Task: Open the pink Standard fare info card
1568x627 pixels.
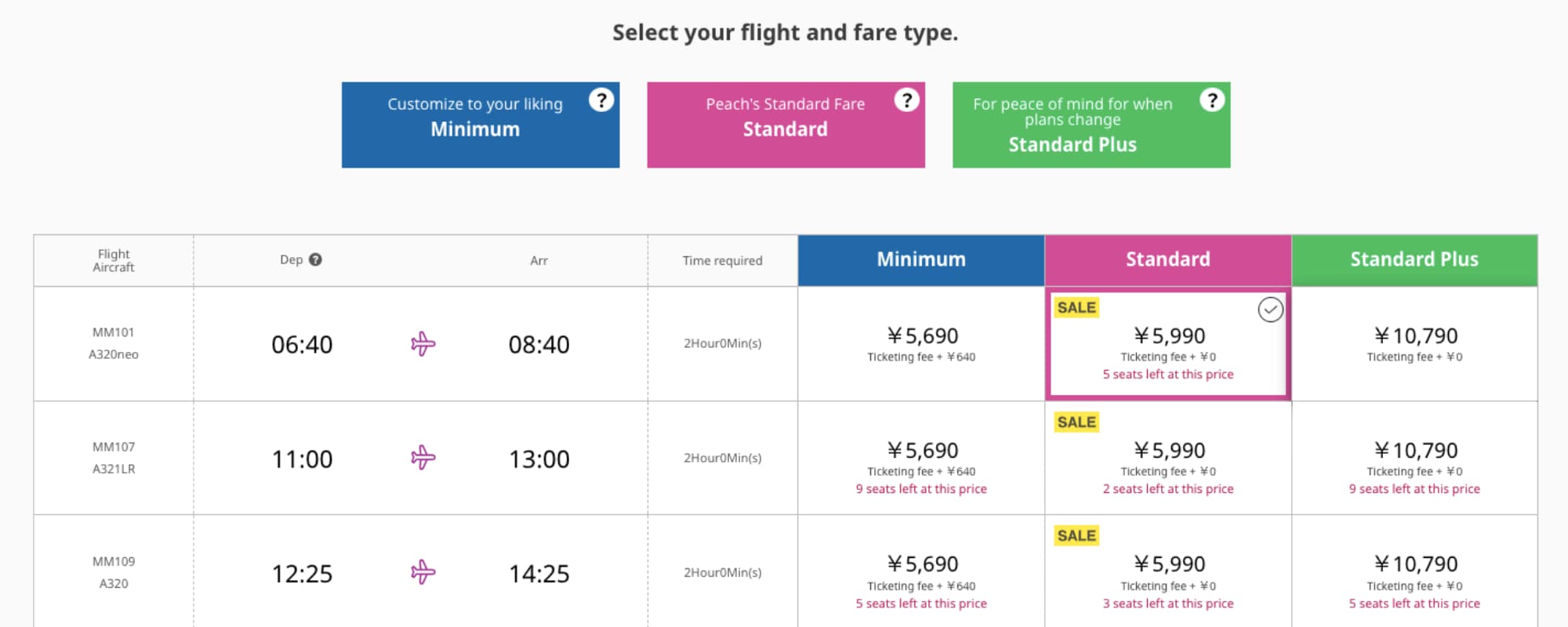Action: click(x=786, y=125)
